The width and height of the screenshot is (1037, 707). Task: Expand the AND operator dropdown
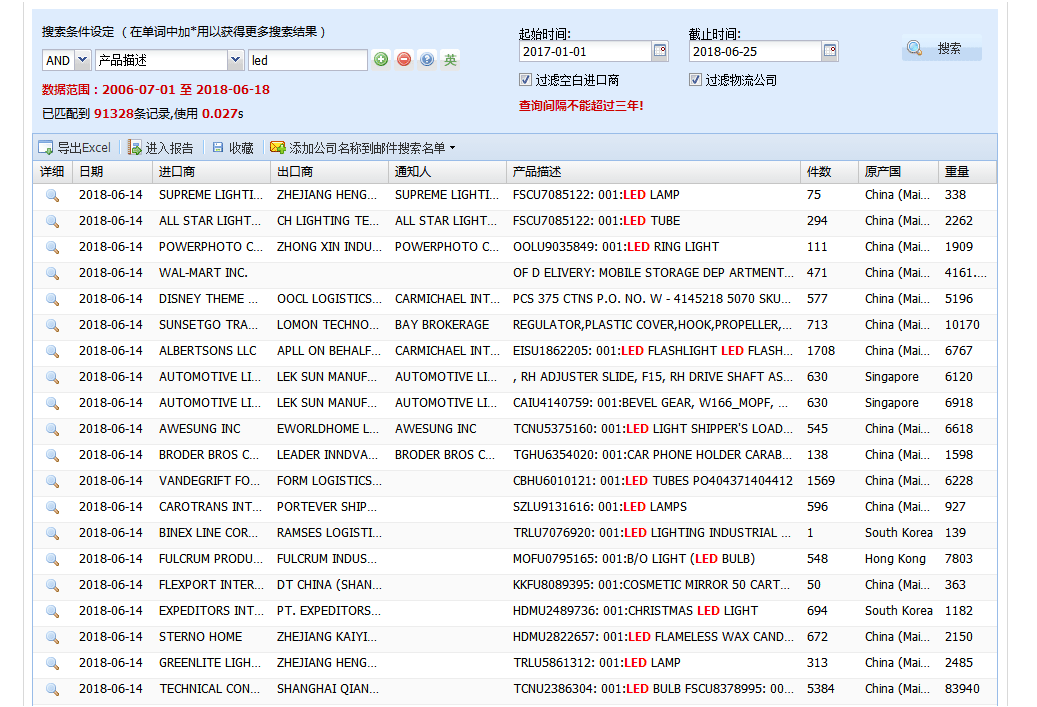coord(82,60)
